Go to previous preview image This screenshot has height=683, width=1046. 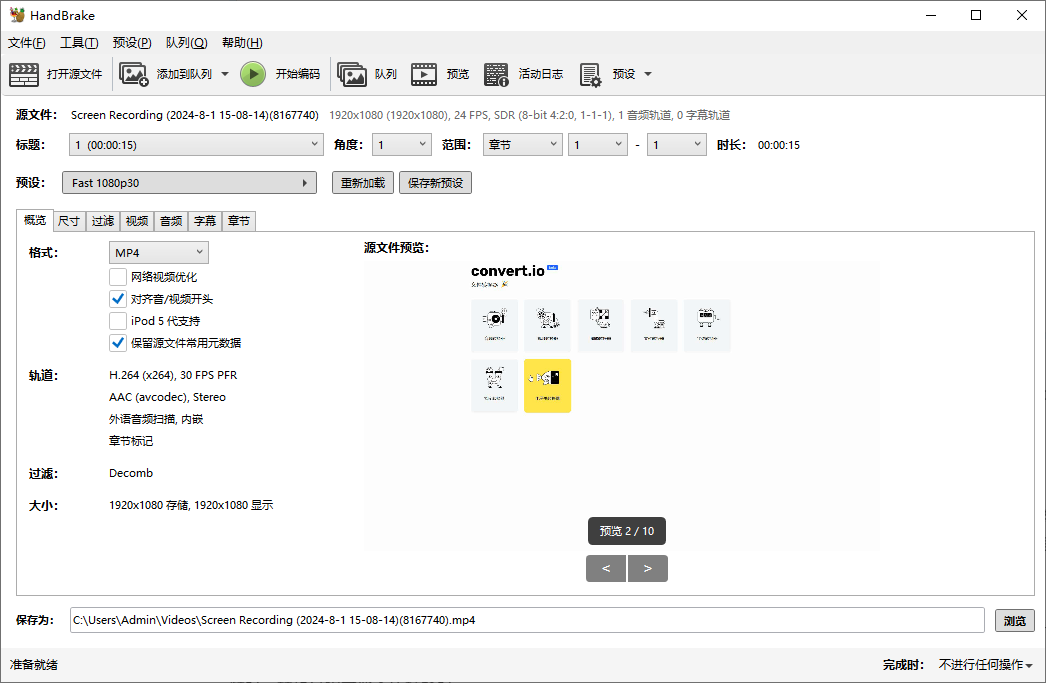(606, 568)
